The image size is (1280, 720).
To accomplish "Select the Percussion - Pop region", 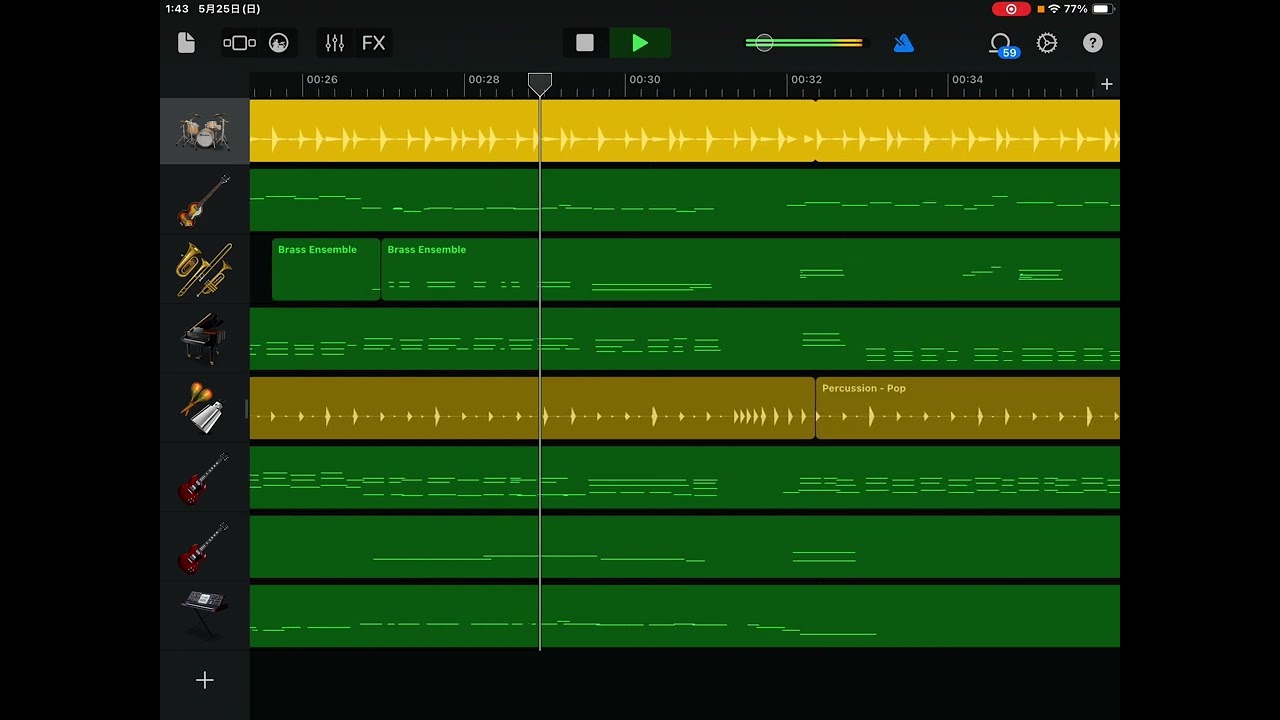I will [966, 409].
